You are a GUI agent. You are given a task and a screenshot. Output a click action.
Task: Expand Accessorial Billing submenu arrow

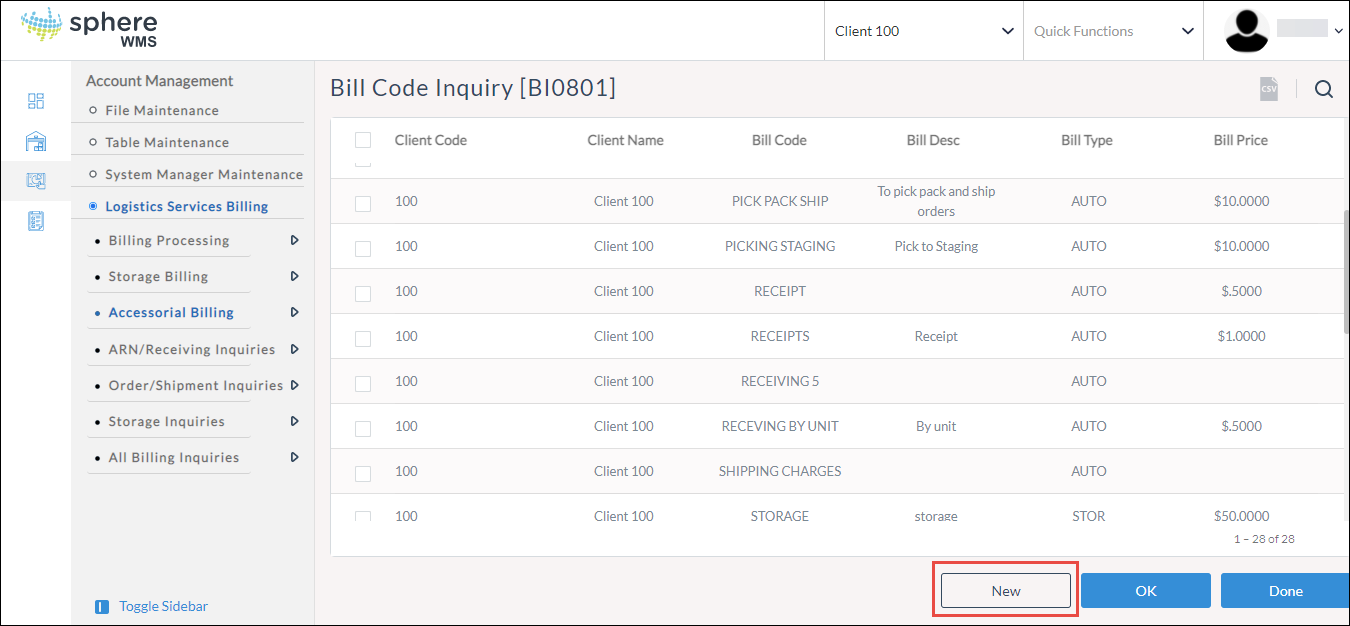(294, 312)
